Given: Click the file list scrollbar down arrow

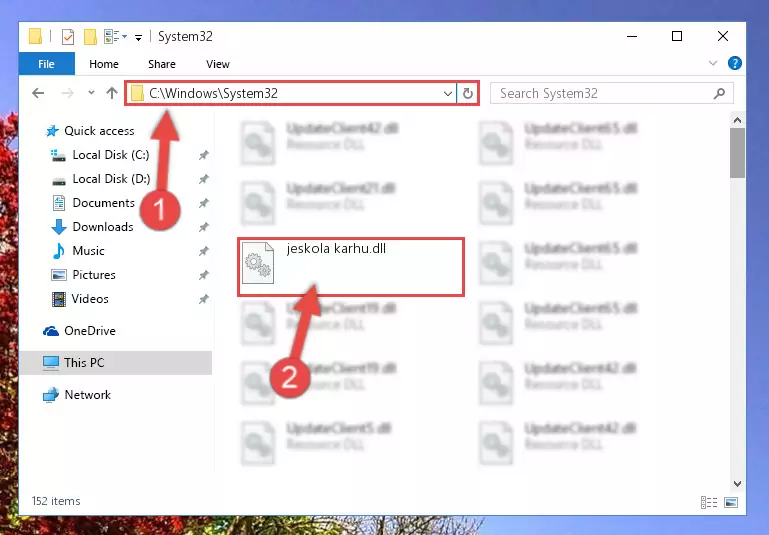Looking at the screenshot, I should 737,484.
